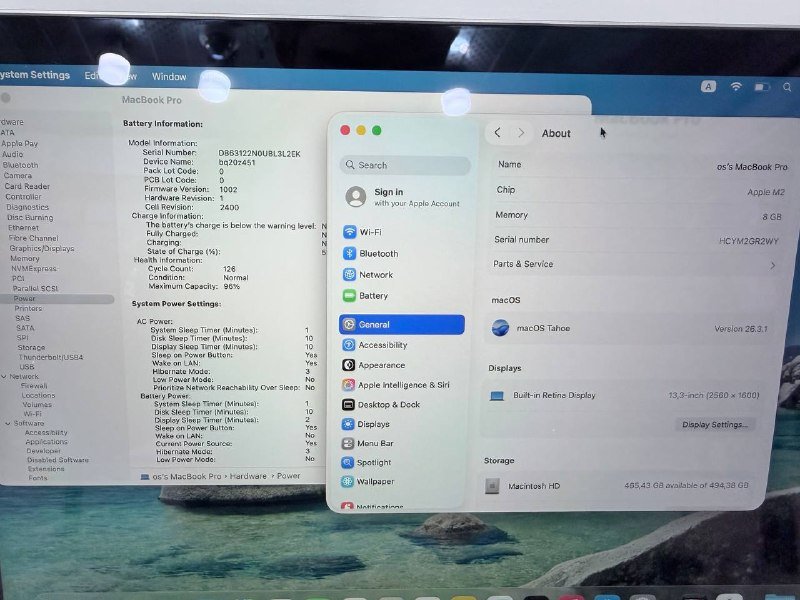Collapse Network section in System Information sidebar
This screenshot has width=800, height=600.
tap(4, 377)
